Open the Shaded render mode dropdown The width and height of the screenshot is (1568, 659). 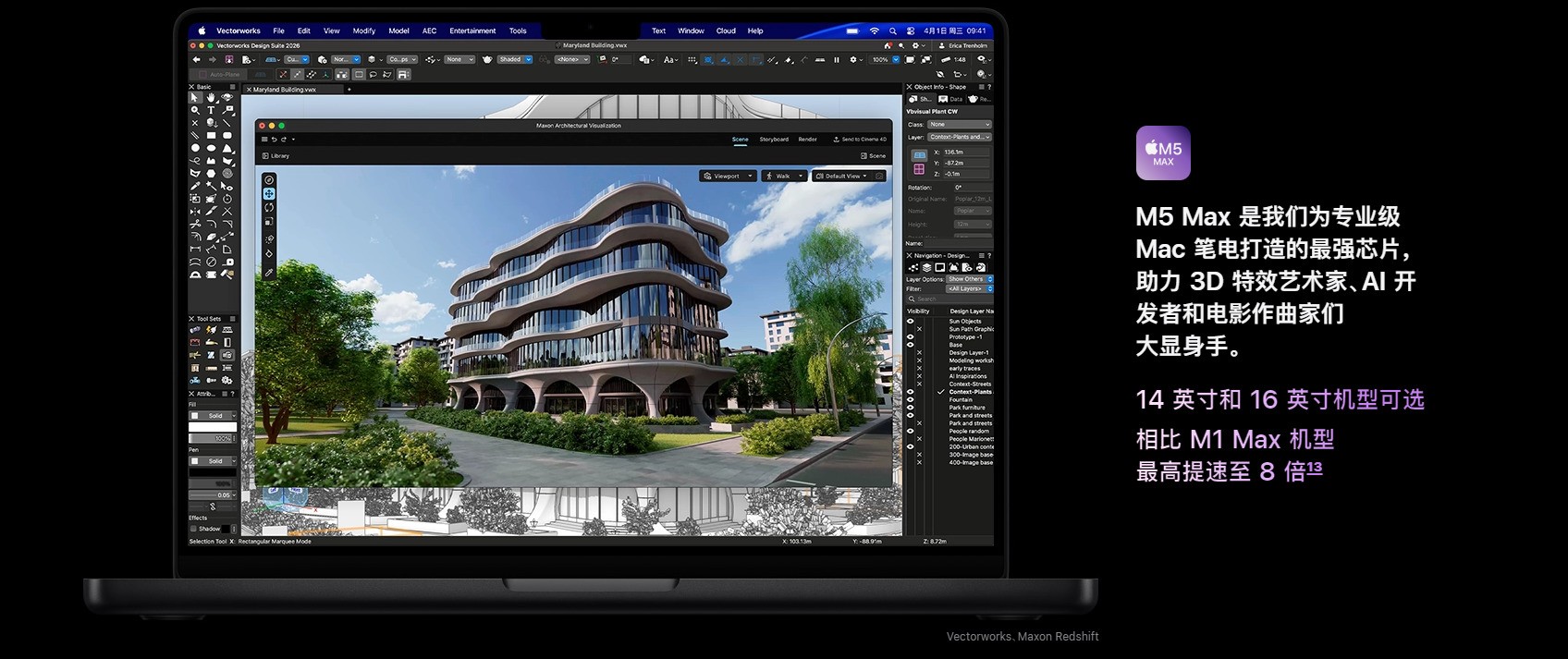pyautogui.click(x=515, y=59)
